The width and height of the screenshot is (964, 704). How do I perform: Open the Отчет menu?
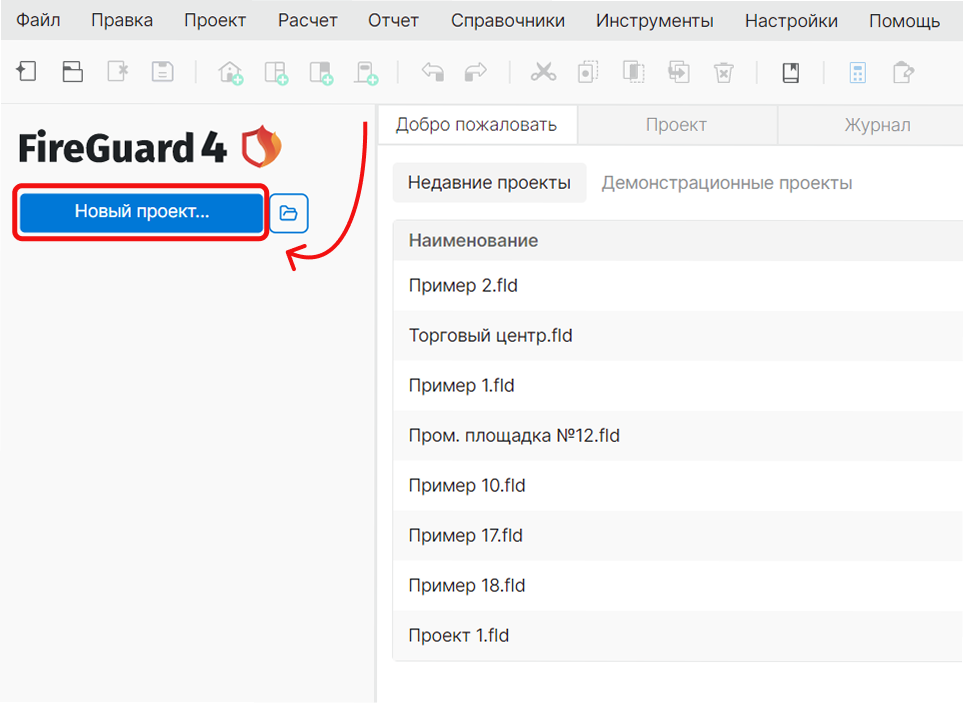click(x=393, y=20)
